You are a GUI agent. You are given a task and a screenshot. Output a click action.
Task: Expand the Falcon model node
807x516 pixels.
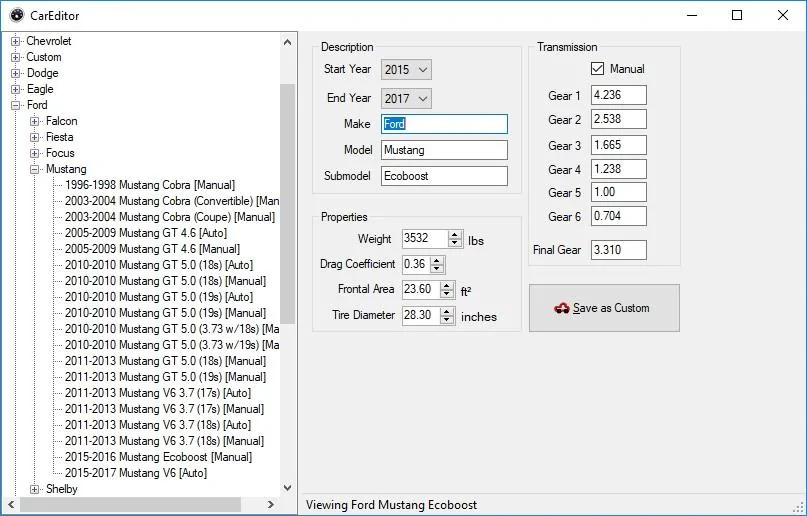point(34,121)
